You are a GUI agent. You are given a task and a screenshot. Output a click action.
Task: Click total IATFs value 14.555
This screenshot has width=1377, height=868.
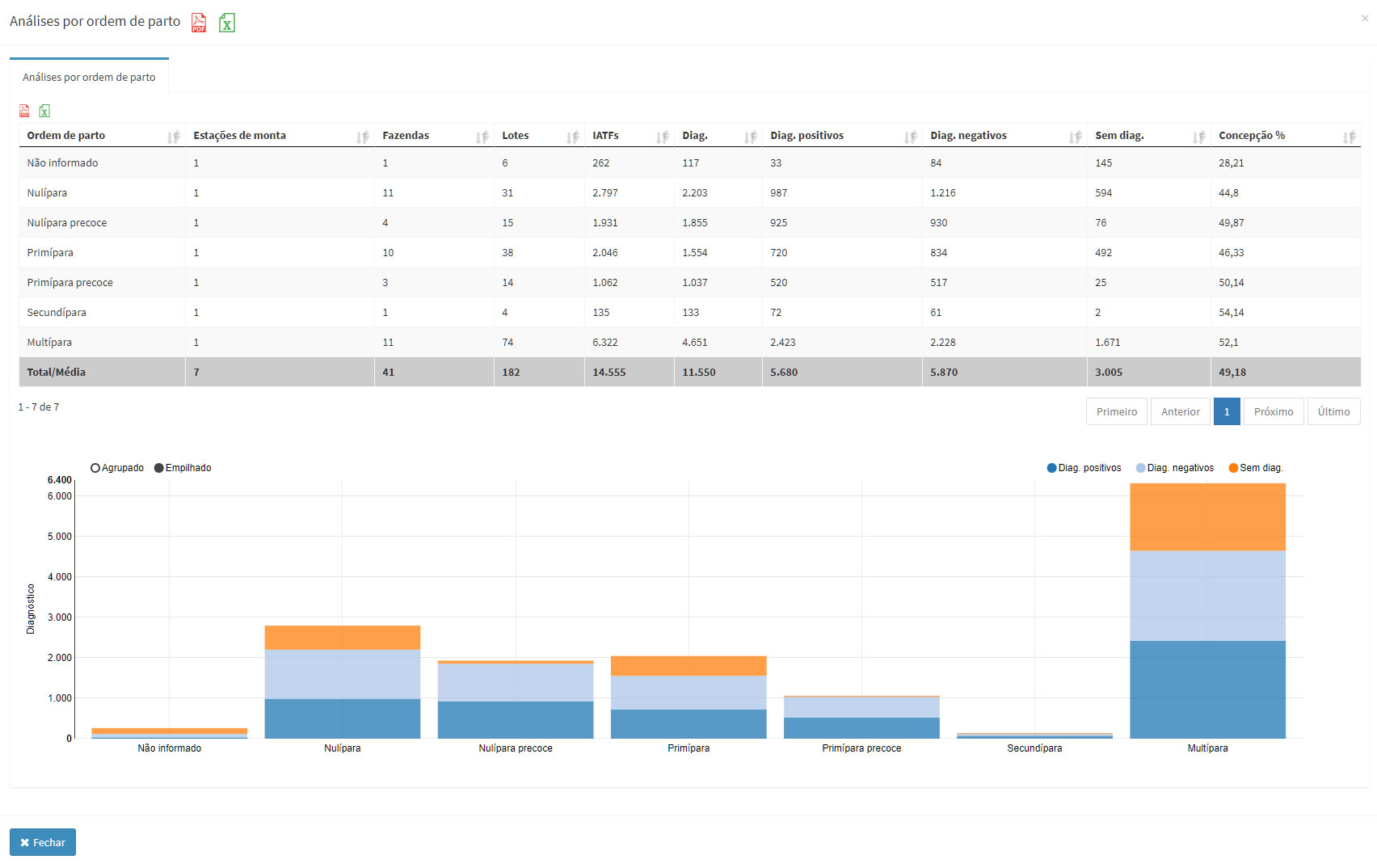608,372
